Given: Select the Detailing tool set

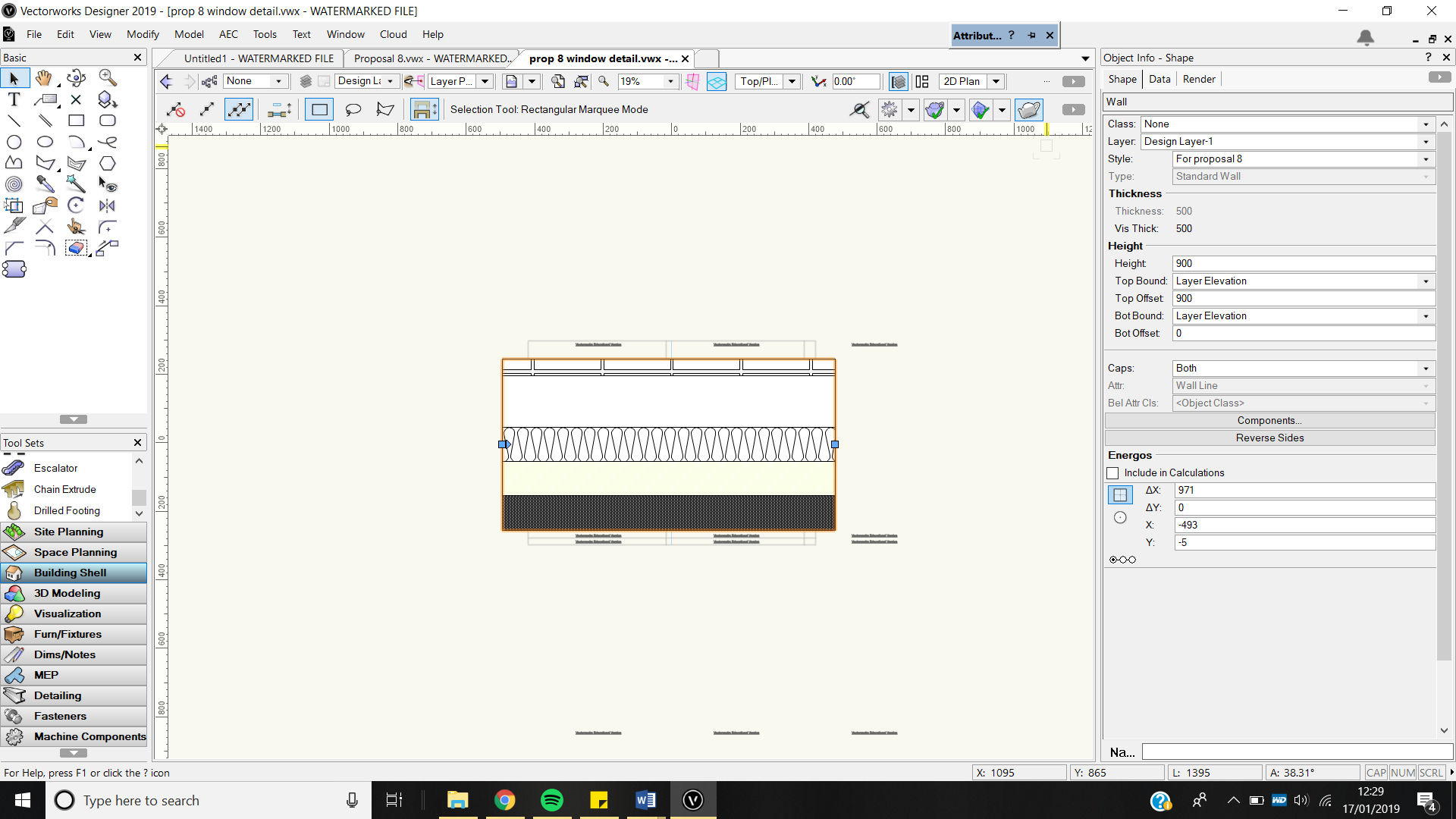Looking at the screenshot, I should (x=58, y=695).
